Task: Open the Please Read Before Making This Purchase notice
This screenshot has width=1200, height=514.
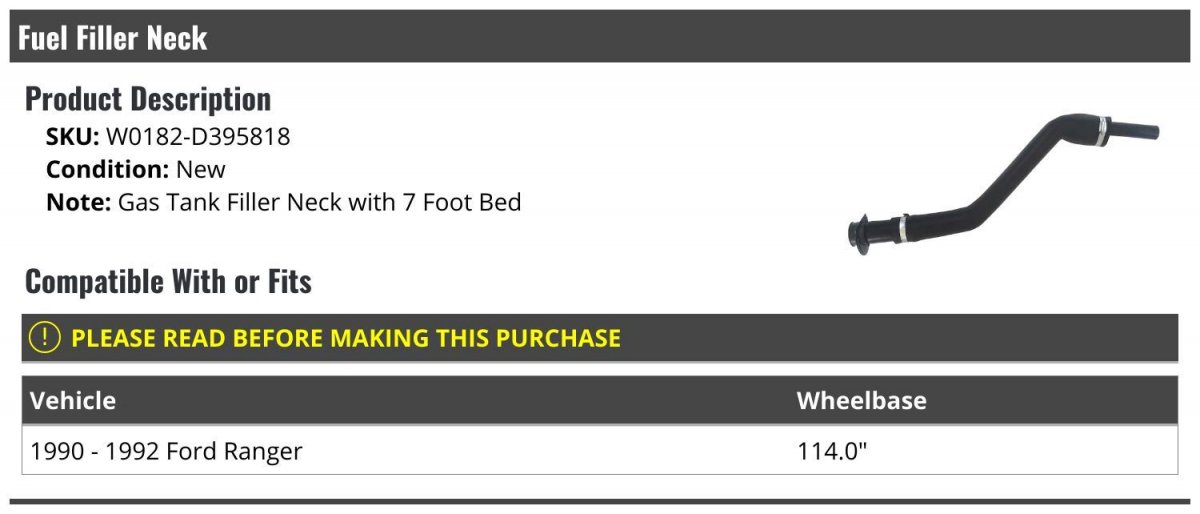Action: tap(345, 338)
